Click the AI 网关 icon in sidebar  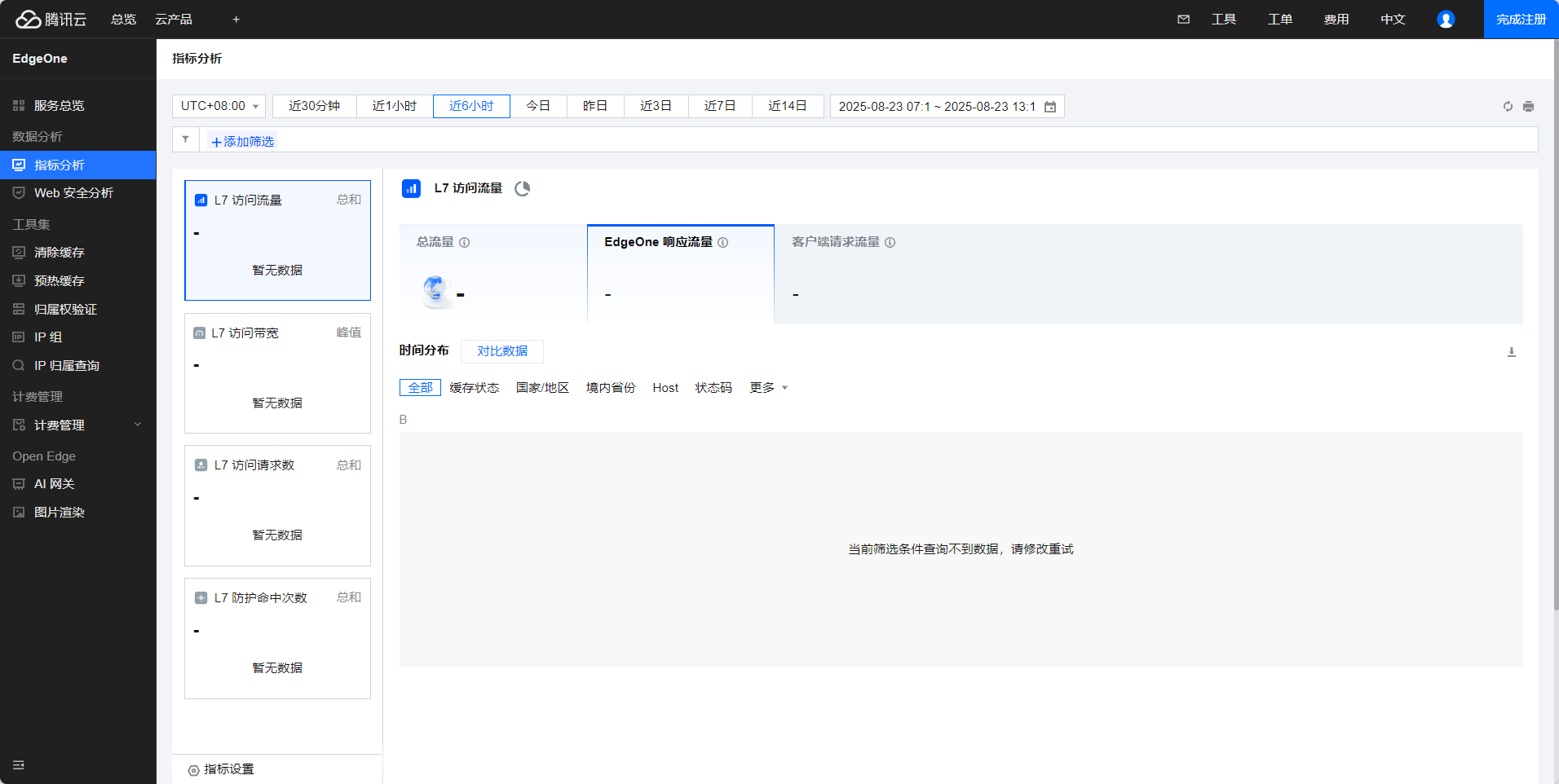(19, 484)
